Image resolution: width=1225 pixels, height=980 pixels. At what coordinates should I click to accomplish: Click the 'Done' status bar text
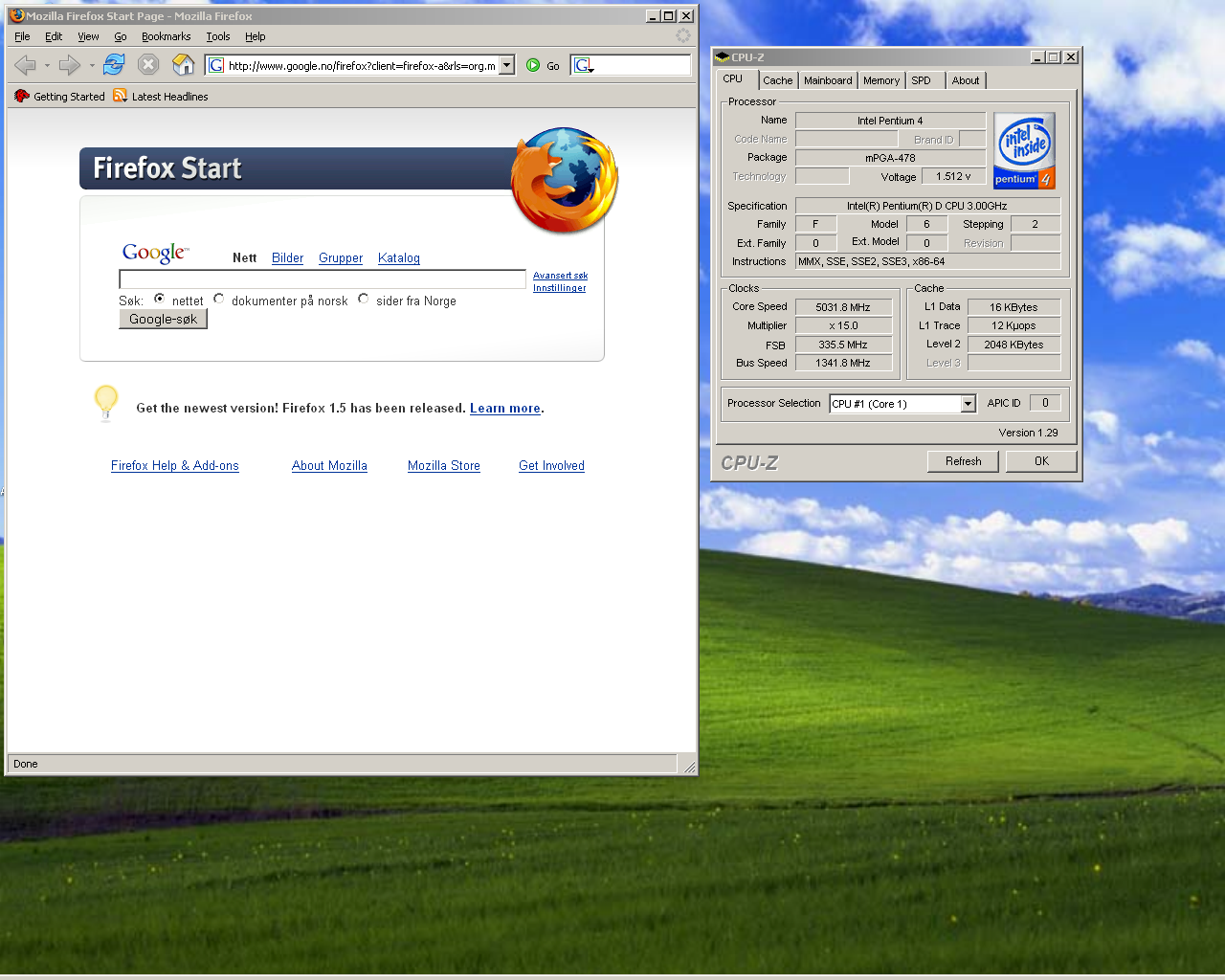point(26,764)
